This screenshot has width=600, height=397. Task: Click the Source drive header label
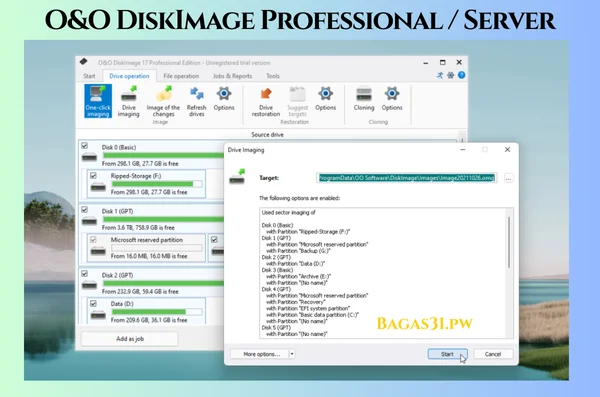(x=267, y=134)
